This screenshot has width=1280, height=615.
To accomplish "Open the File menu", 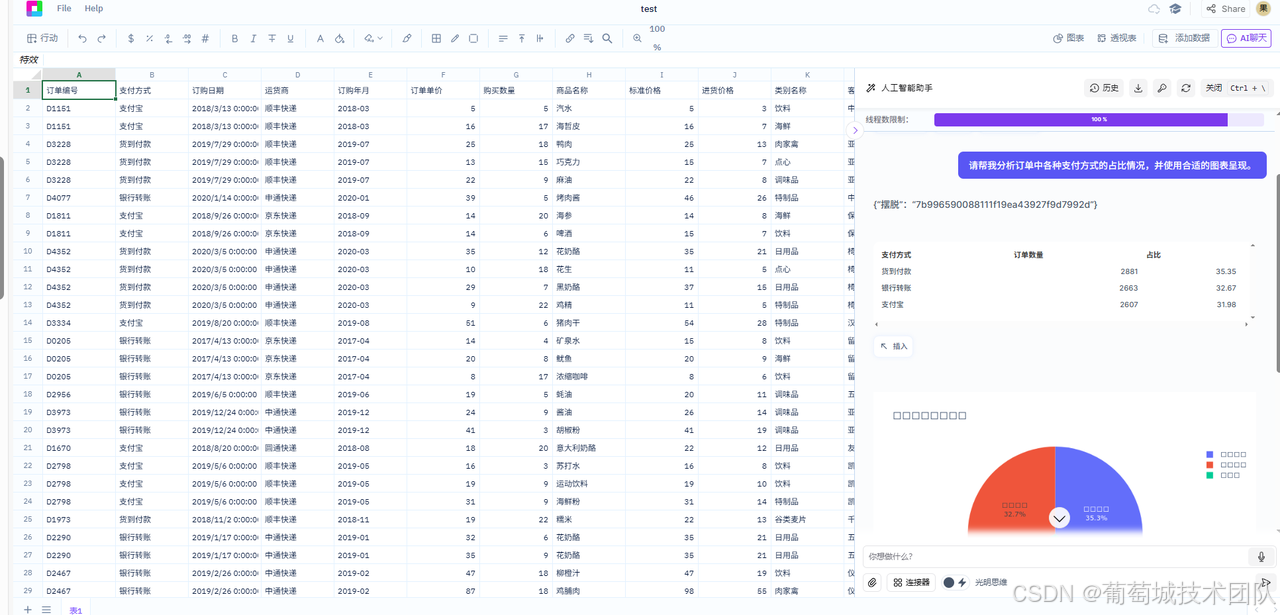I will (64, 8).
